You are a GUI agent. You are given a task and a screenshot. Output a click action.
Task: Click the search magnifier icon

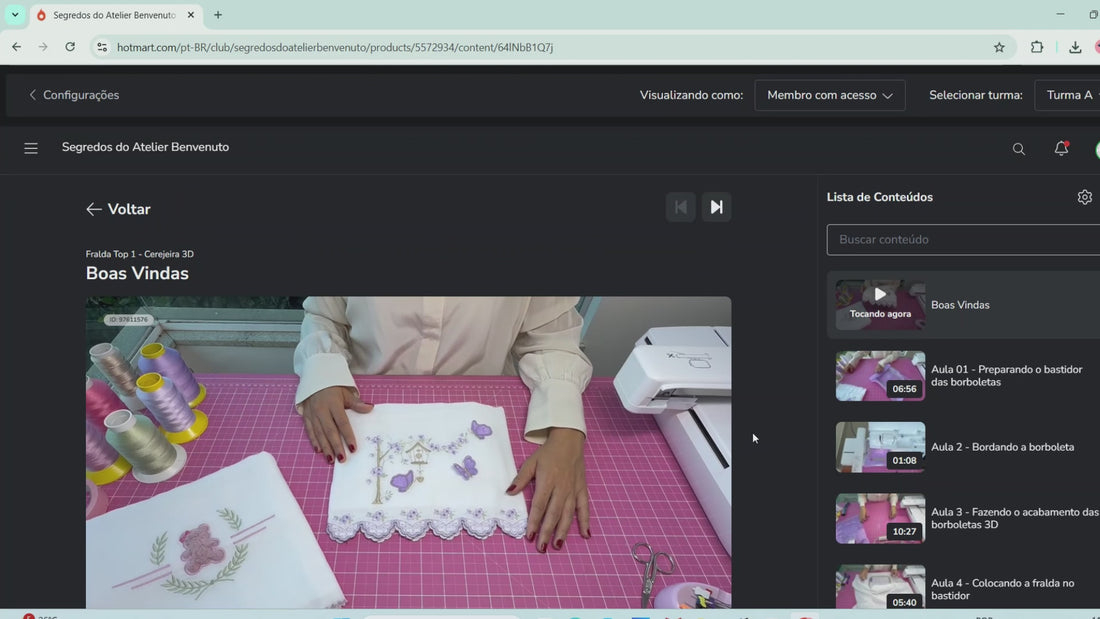click(x=1019, y=149)
